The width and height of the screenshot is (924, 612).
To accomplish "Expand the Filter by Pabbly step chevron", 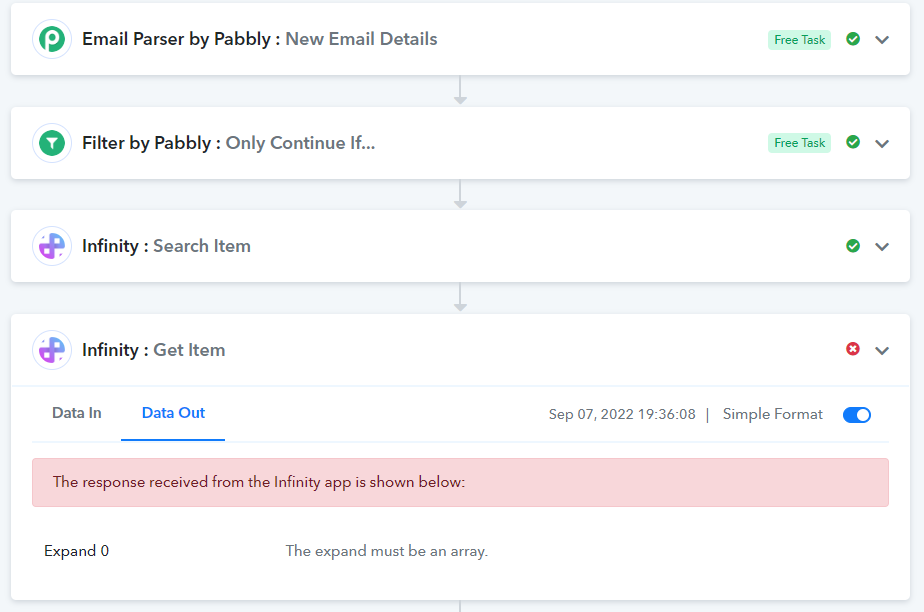I will coord(882,143).
